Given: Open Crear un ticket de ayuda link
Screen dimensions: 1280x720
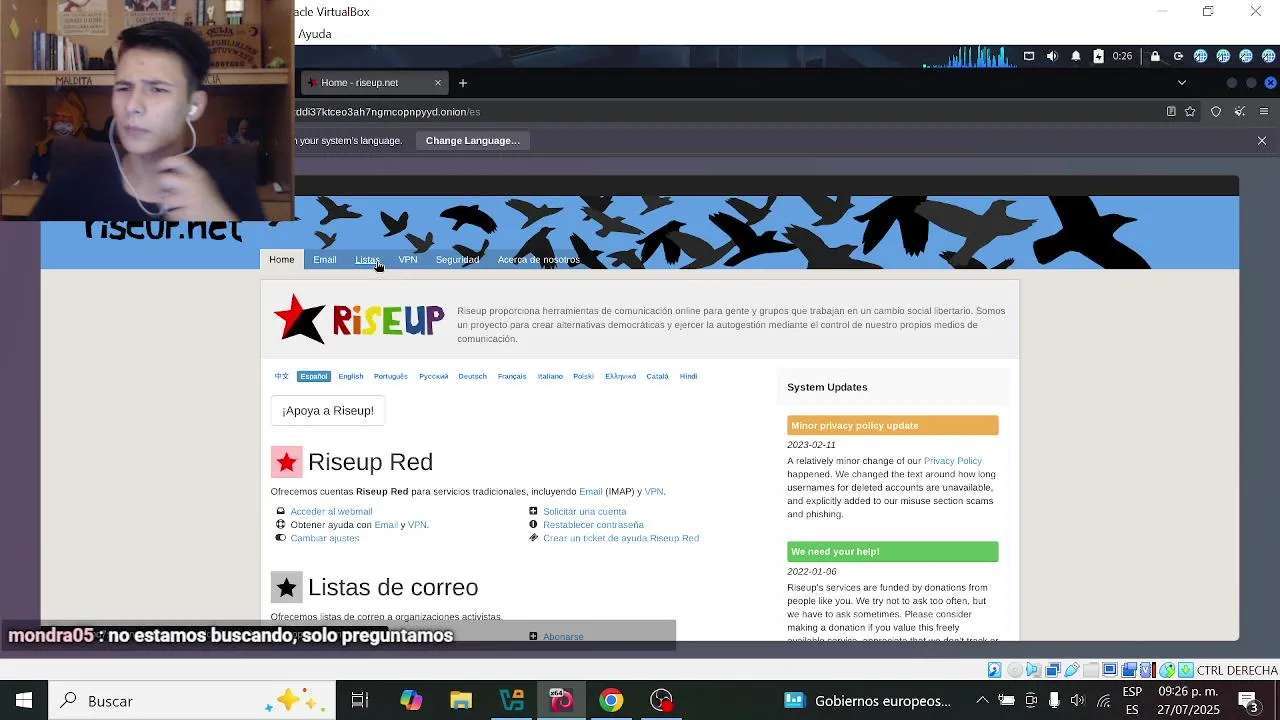Looking at the screenshot, I should (621, 539).
